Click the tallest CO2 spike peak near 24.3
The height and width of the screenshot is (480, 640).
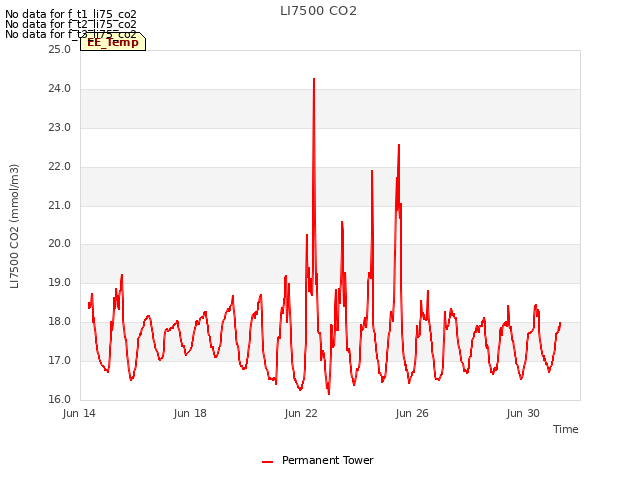coord(314,79)
